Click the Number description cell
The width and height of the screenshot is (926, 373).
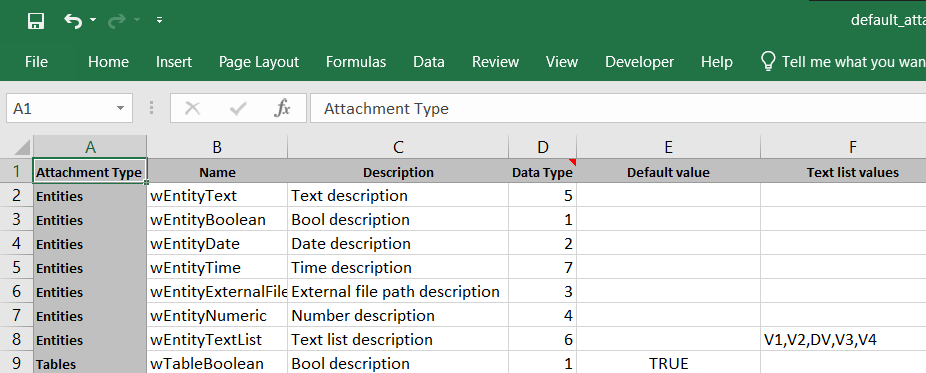(398, 316)
